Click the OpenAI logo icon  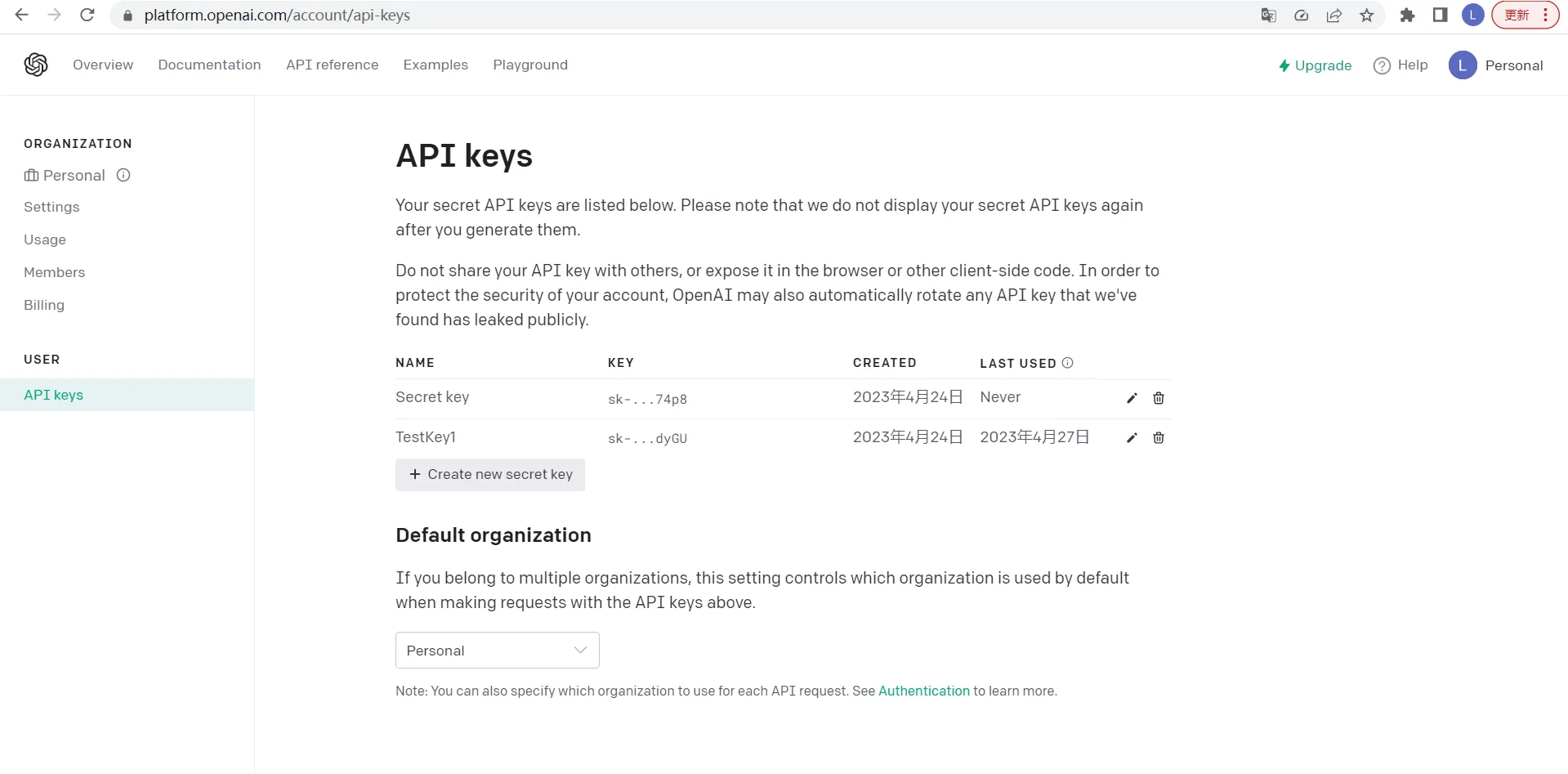[x=36, y=65]
